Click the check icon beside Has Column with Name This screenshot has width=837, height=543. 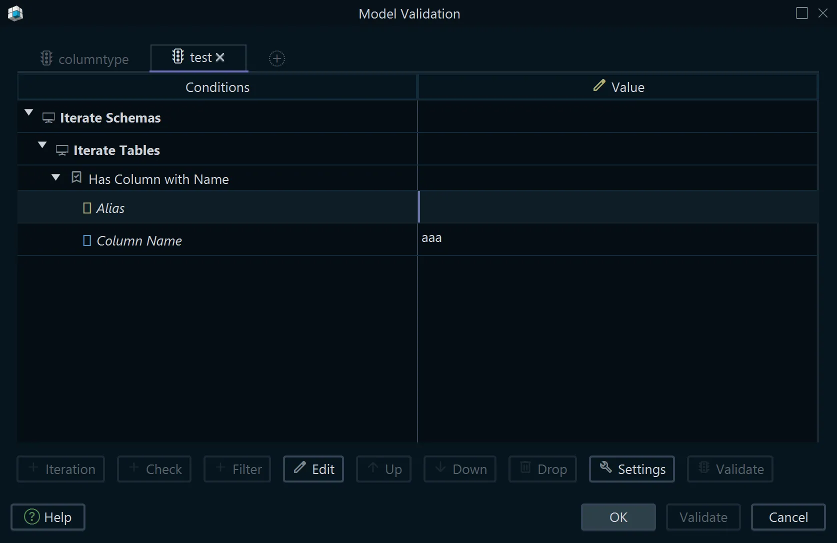point(76,177)
